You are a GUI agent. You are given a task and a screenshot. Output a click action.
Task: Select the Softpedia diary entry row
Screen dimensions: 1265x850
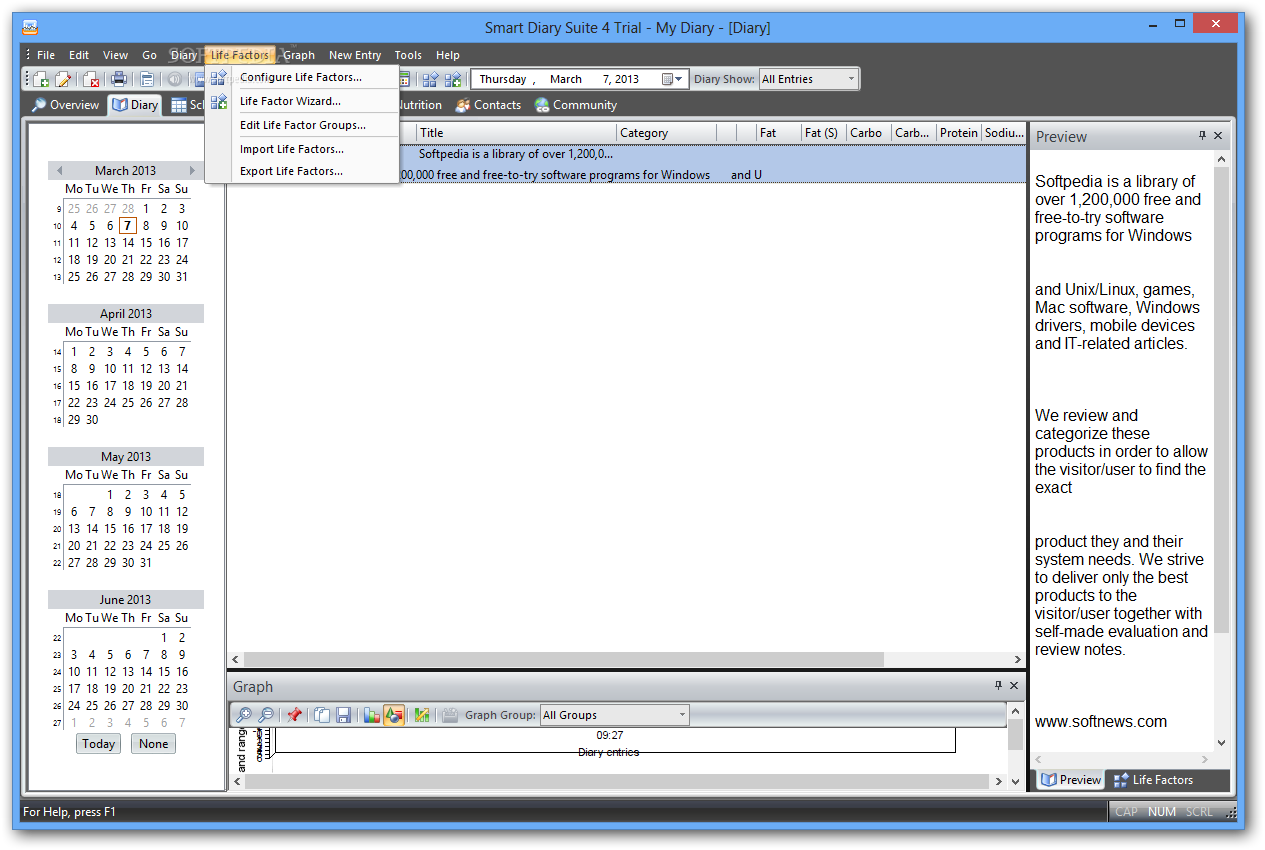pos(627,164)
